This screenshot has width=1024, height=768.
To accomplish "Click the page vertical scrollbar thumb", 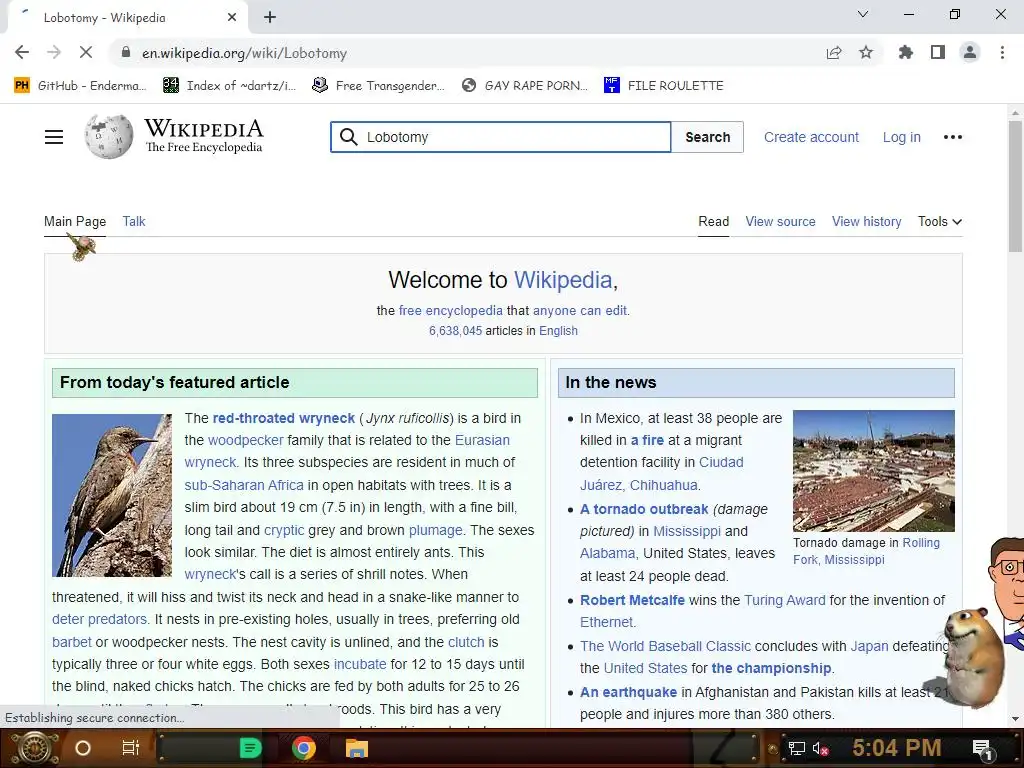I will (x=1015, y=186).
